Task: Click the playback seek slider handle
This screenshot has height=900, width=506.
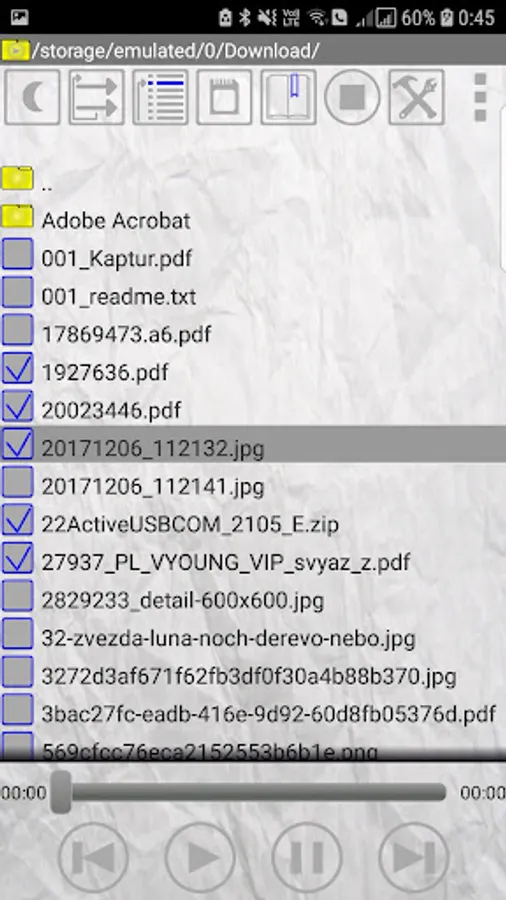Action: pos(61,792)
